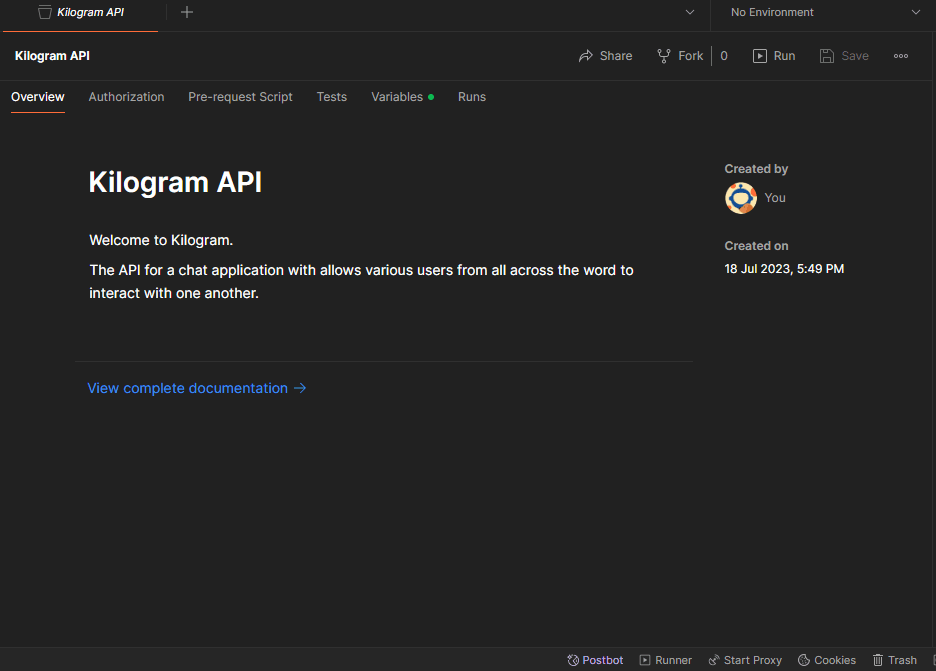
Task: Open Postbot from the status bar
Action: click(x=595, y=660)
